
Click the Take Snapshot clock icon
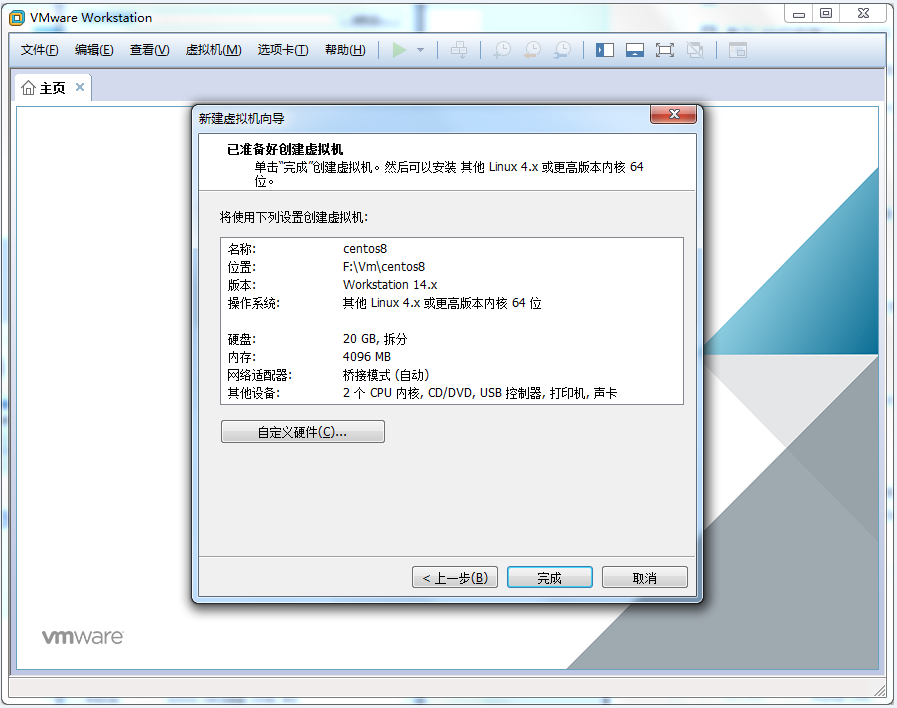502,50
